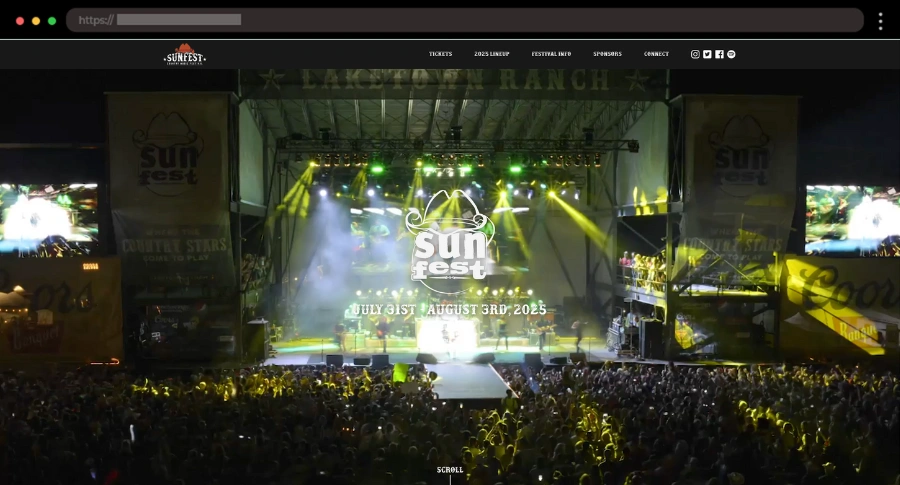Open the Tickets menu item
Image resolution: width=900 pixels, height=485 pixels.
coord(440,54)
